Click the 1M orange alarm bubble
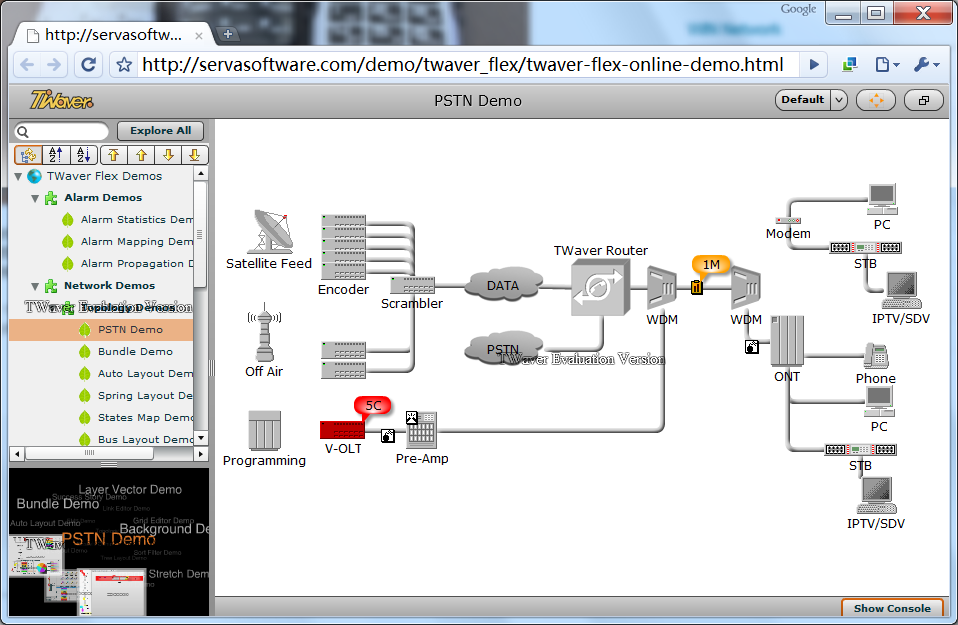The width and height of the screenshot is (958, 625). tap(711, 266)
